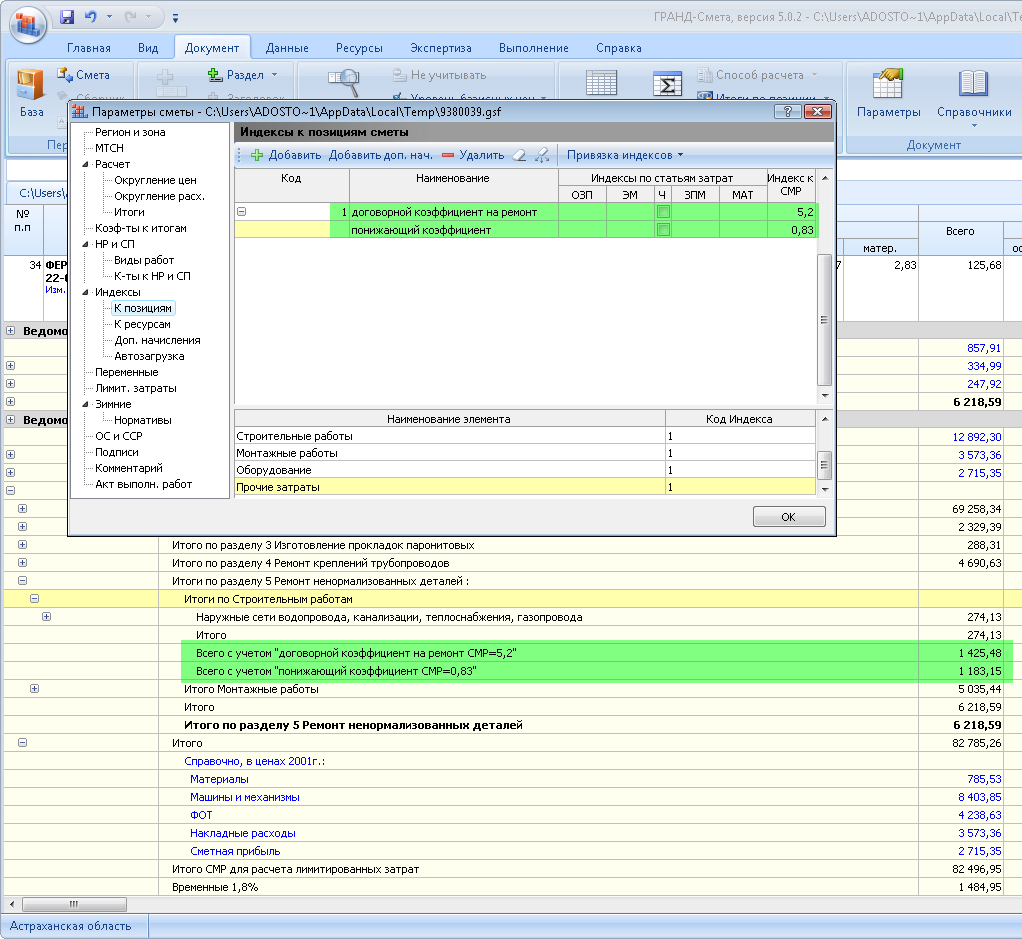
Task: Open the База normative base icon
Action: (31, 86)
